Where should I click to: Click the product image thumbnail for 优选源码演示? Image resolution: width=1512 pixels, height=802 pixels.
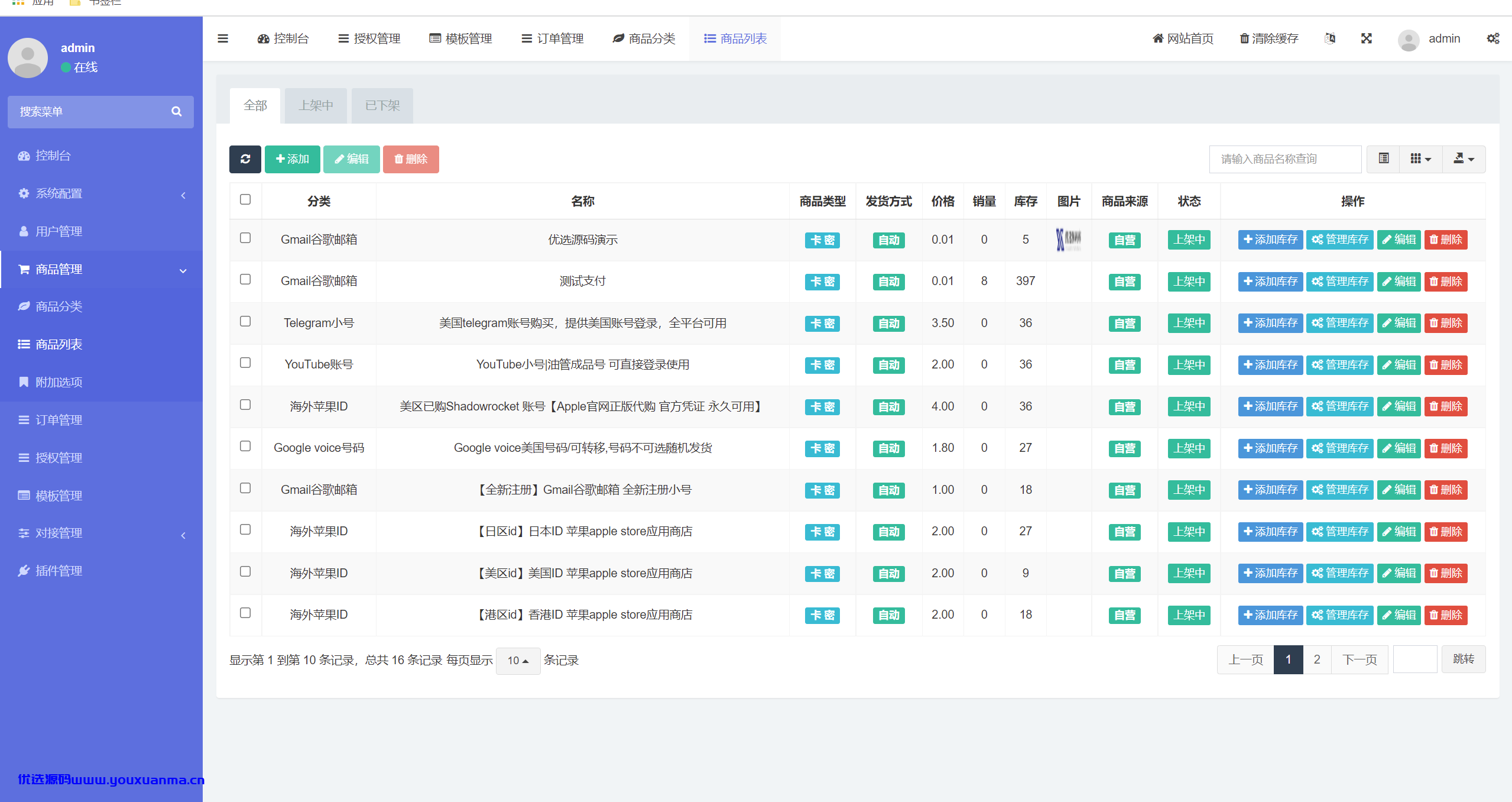(x=1068, y=239)
